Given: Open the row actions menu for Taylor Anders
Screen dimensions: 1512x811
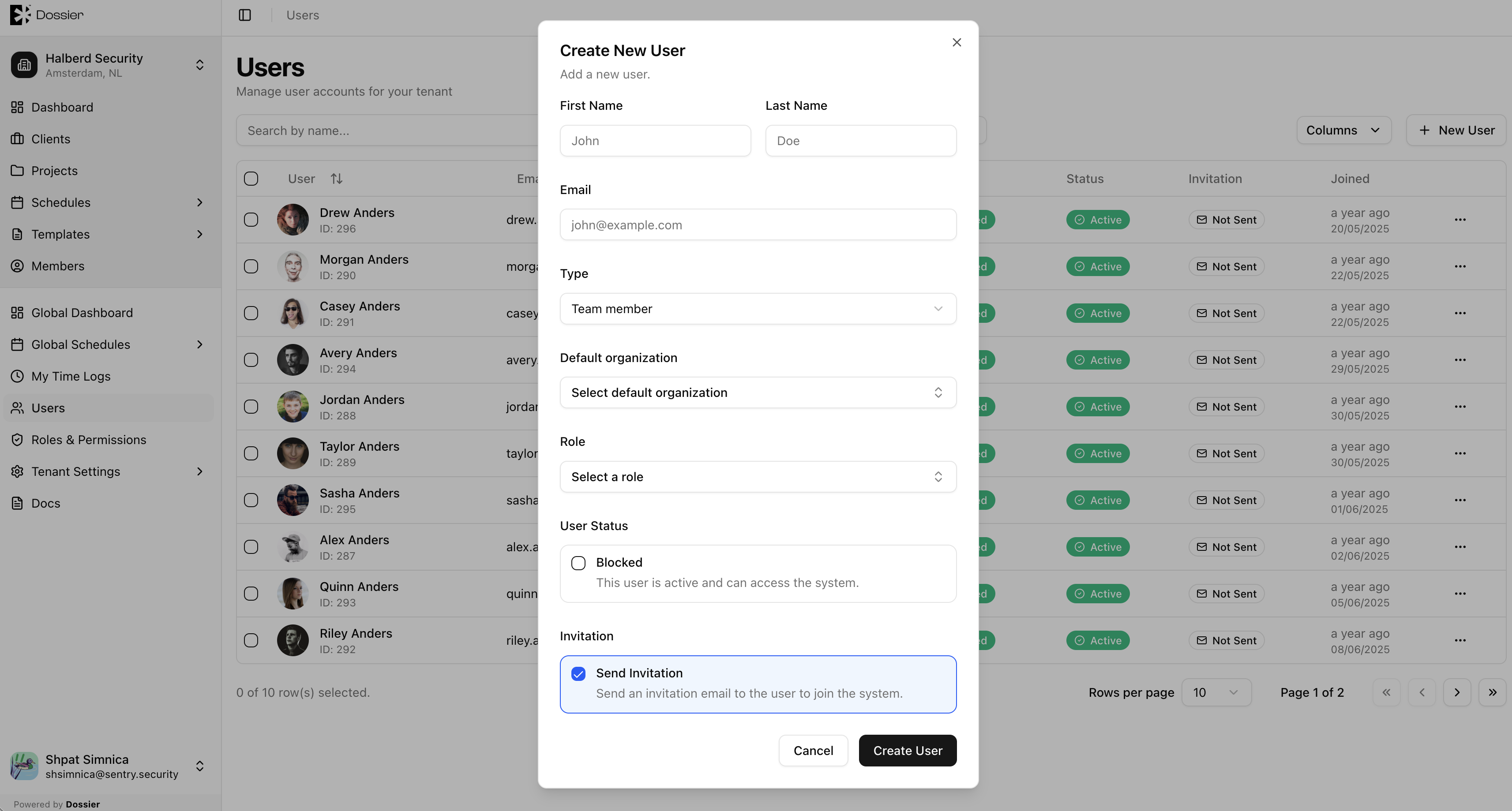Looking at the screenshot, I should pos(1460,453).
